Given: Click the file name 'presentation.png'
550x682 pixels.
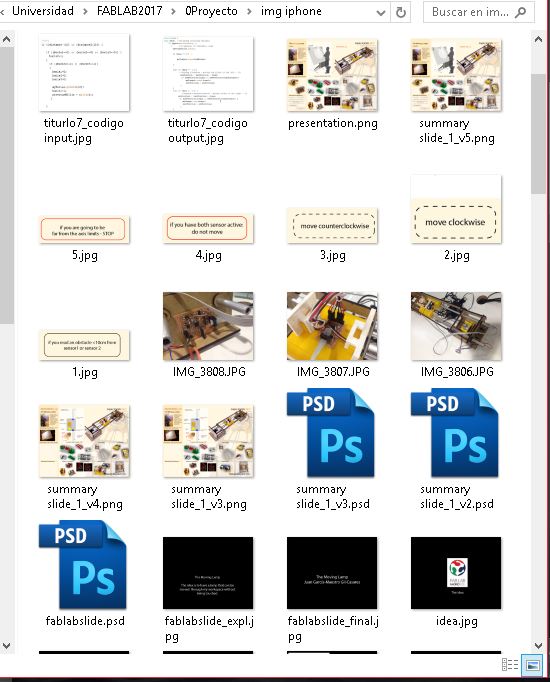Looking at the screenshot, I should [333, 123].
